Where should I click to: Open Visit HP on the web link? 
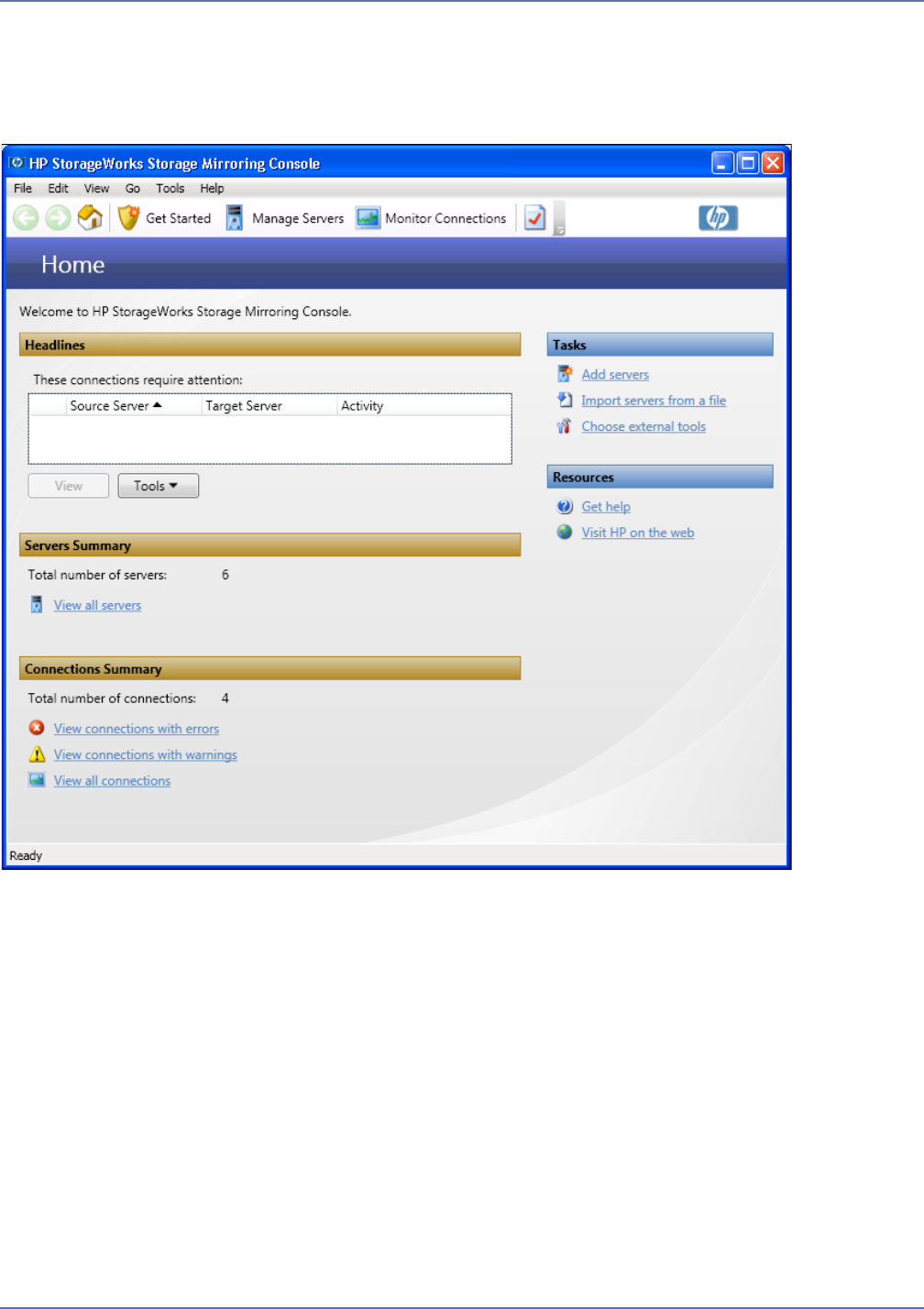point(638,533)
